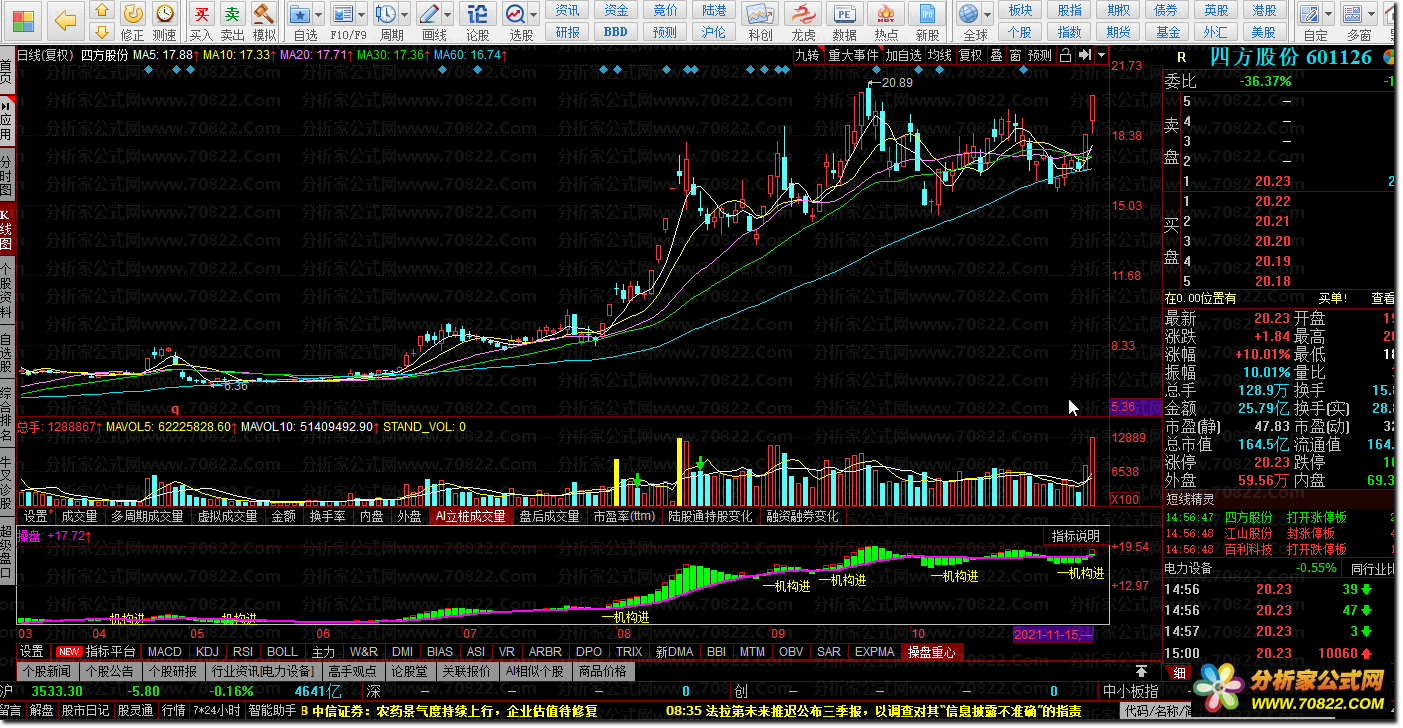Open the 测速 speed test clock icon
1403x728 pixels.
164,14
